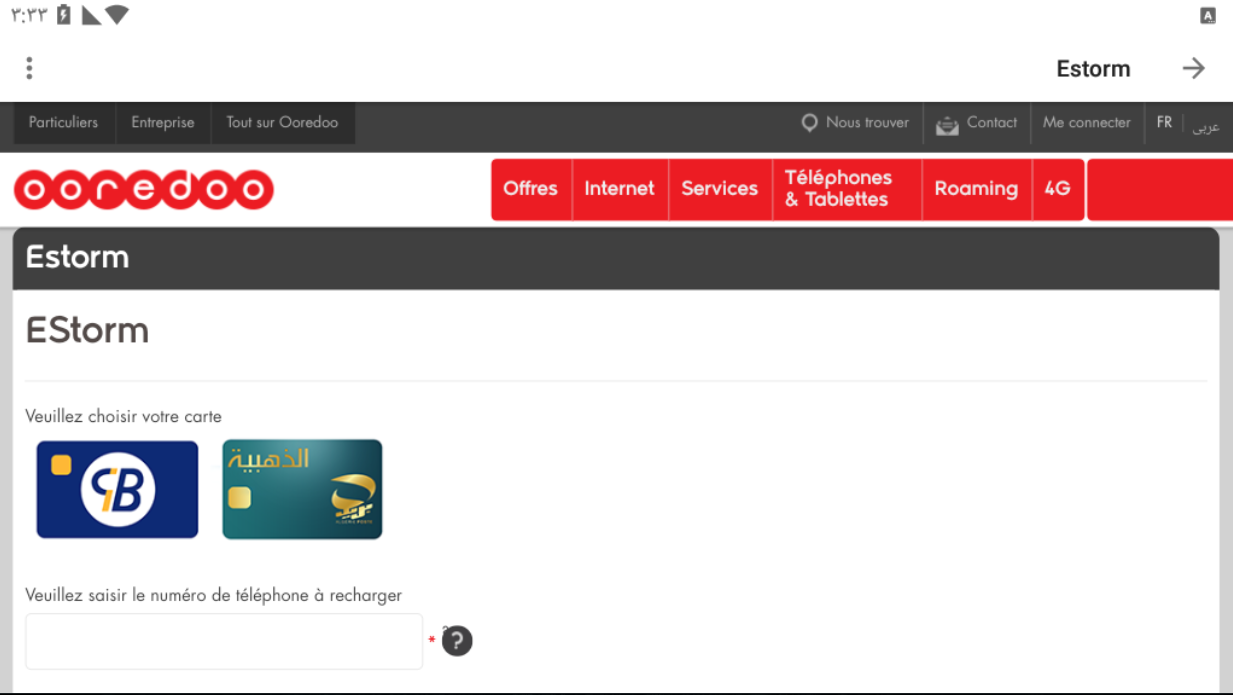Open the Offres menu
This screenshot has height=695, width=1233.
[531, 189]
